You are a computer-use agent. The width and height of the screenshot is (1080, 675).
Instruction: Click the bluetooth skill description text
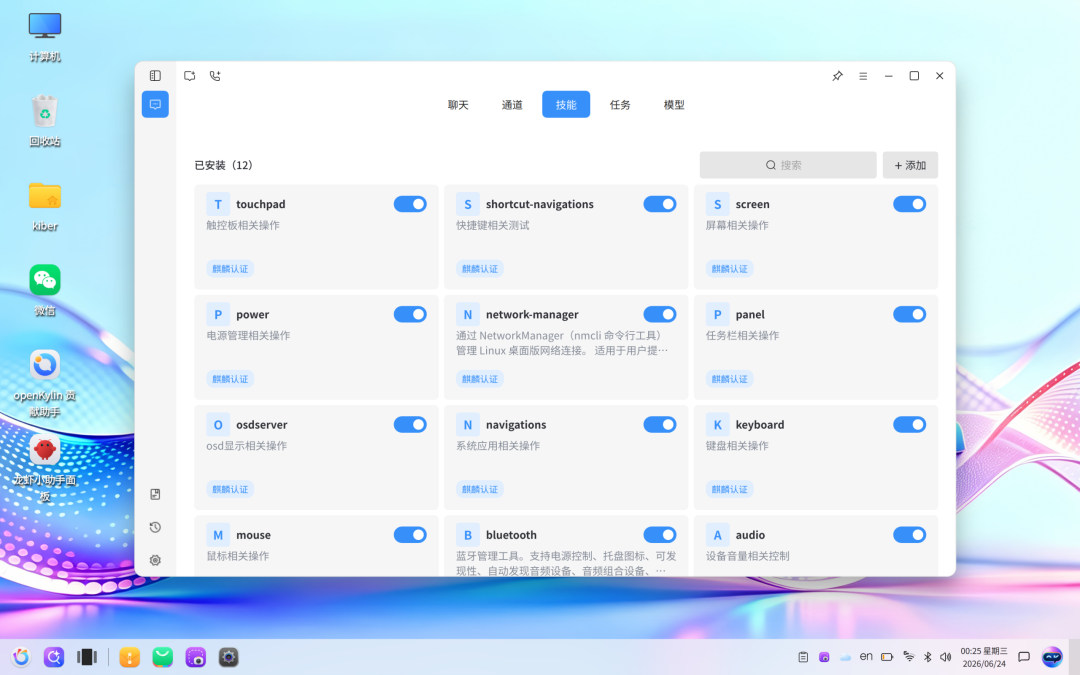pos(565,563)
